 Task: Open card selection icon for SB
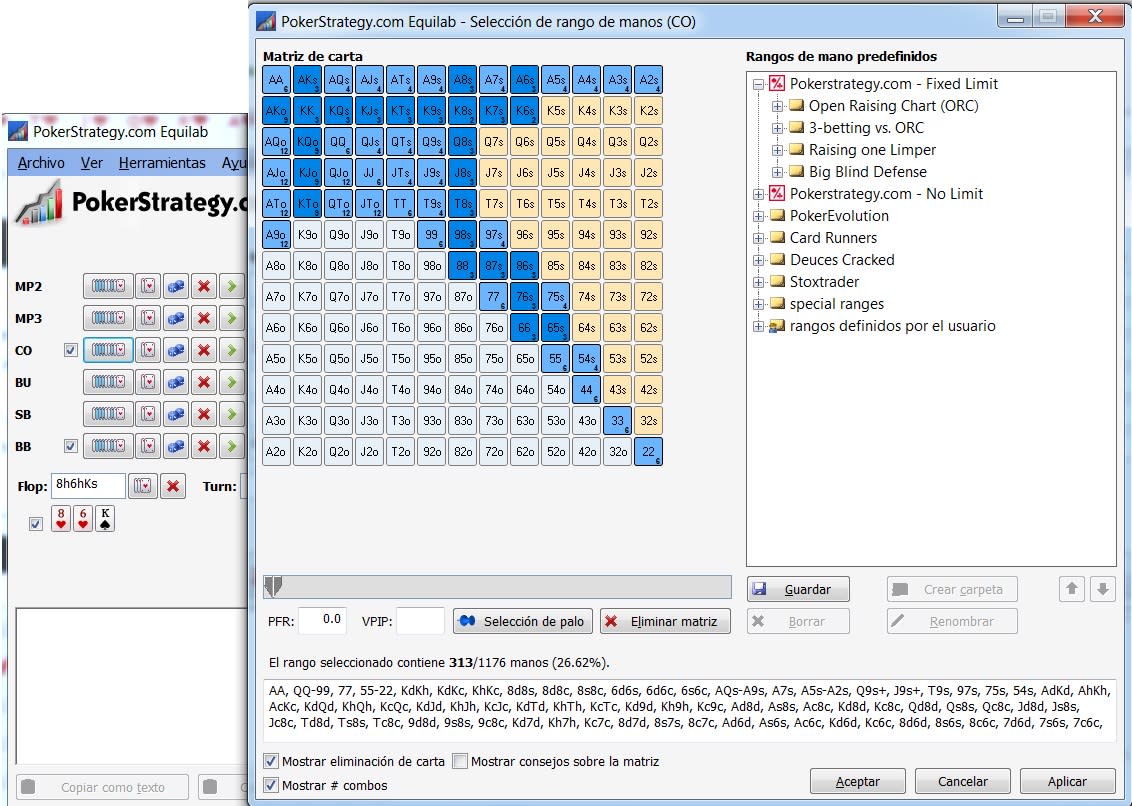[x=148, y=414]
